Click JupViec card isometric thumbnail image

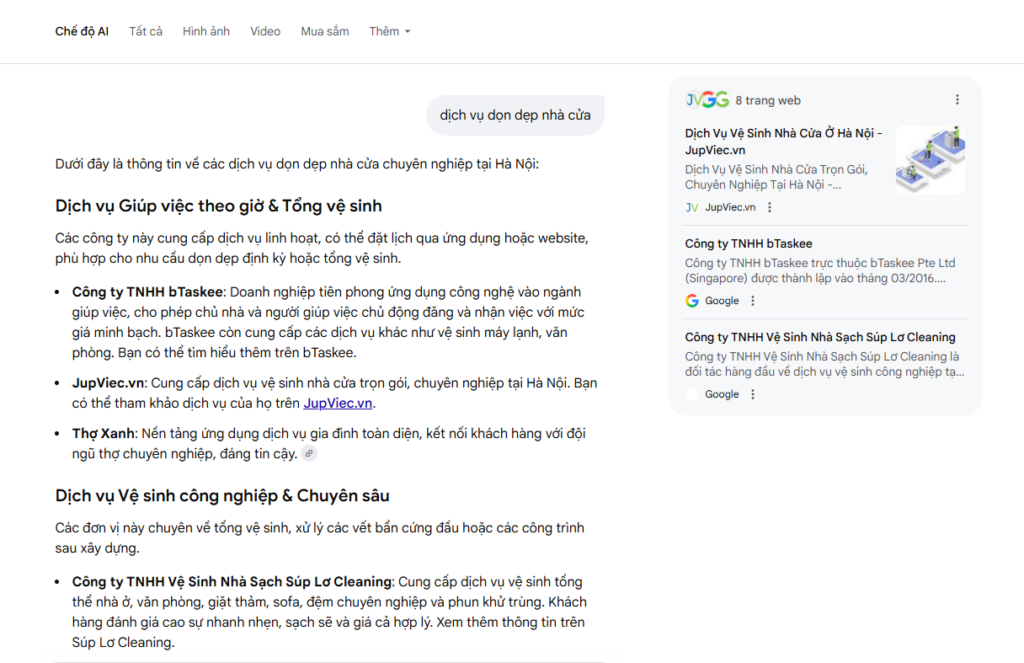(x=930, y=160)
